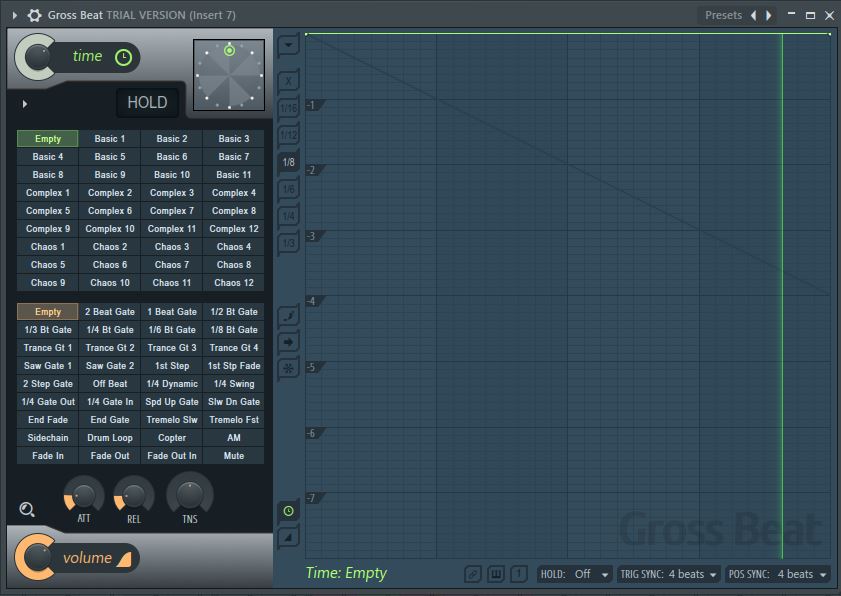Select next preset arrow
The width and height of the screenshot is (841, 596).
[x=769, y=15]
